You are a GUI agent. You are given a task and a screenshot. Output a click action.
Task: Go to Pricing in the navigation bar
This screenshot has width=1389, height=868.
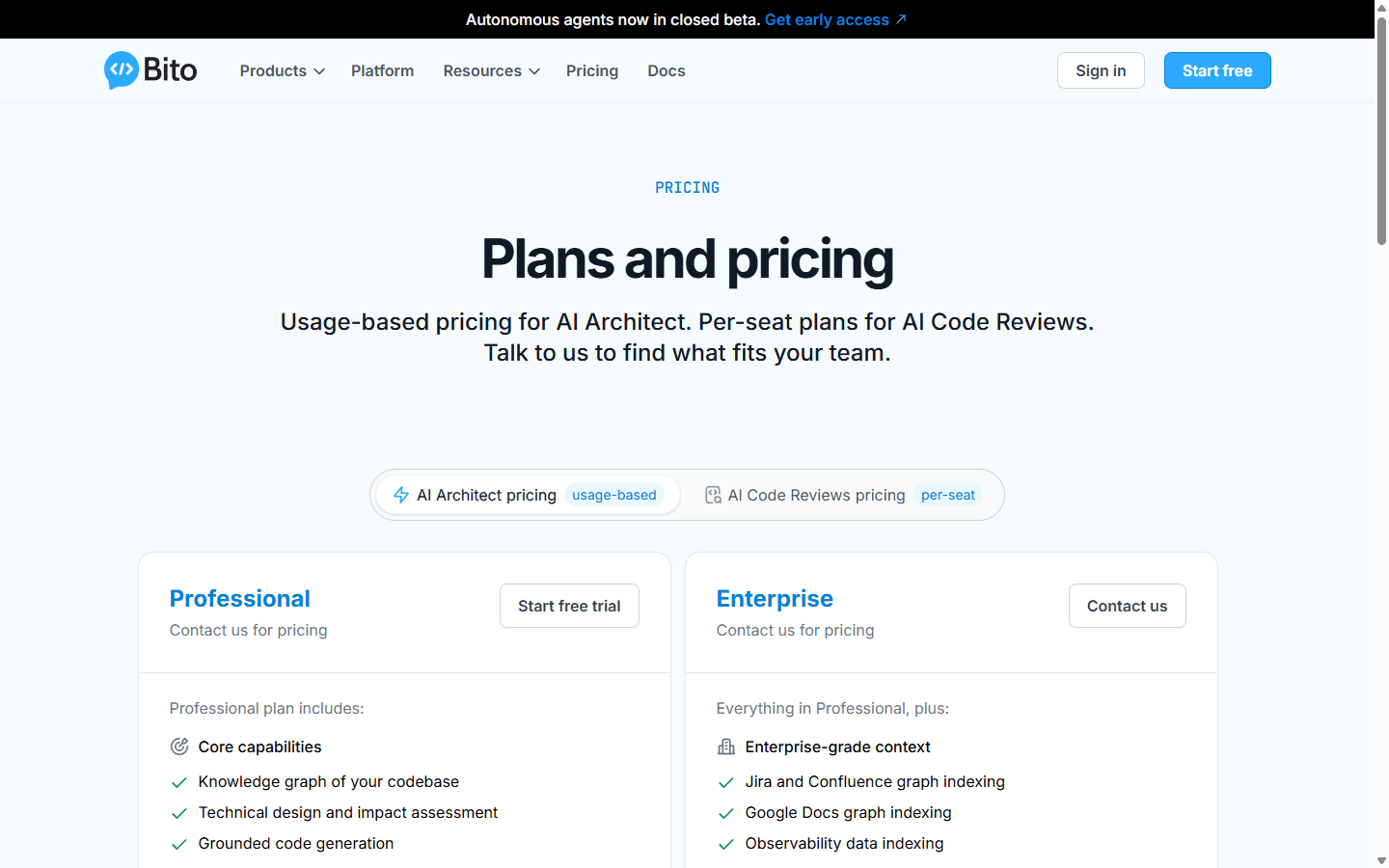pos(592,70)
